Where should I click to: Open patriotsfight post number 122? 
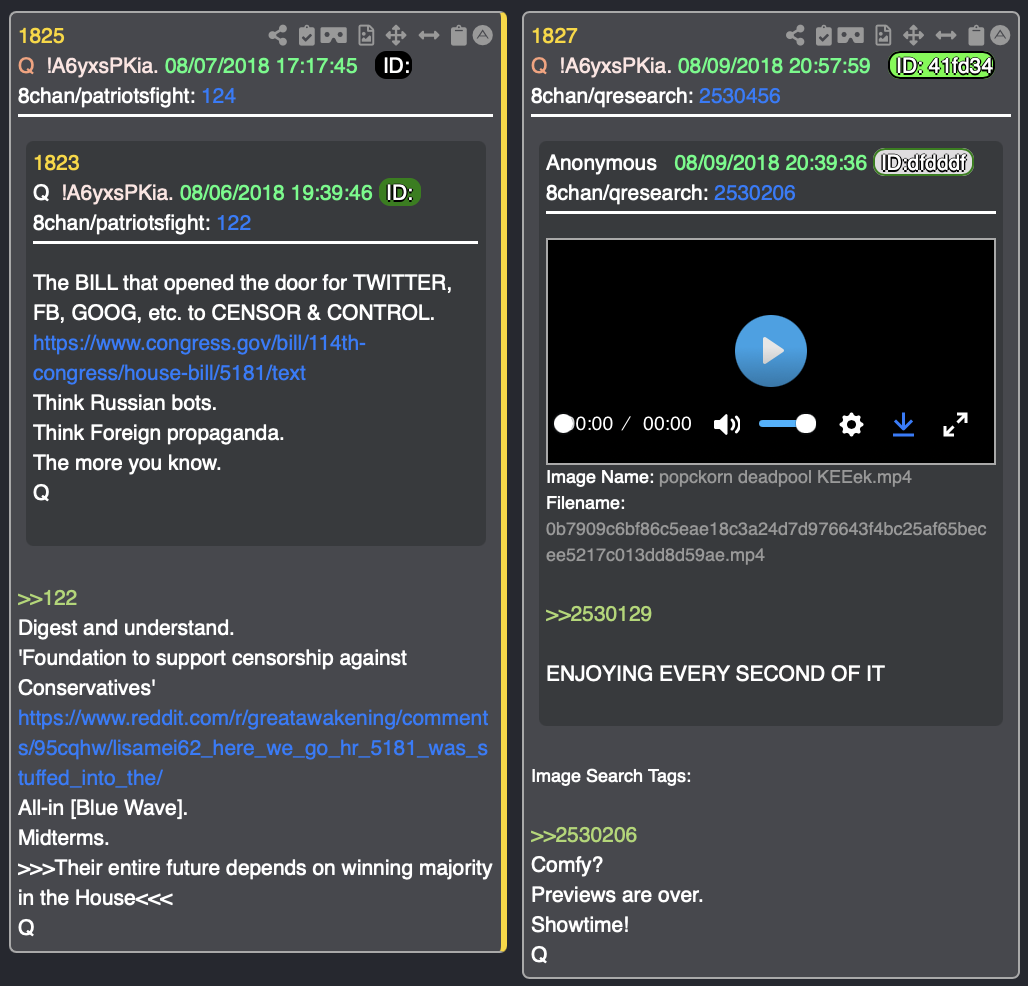click(x=233, y=223)
